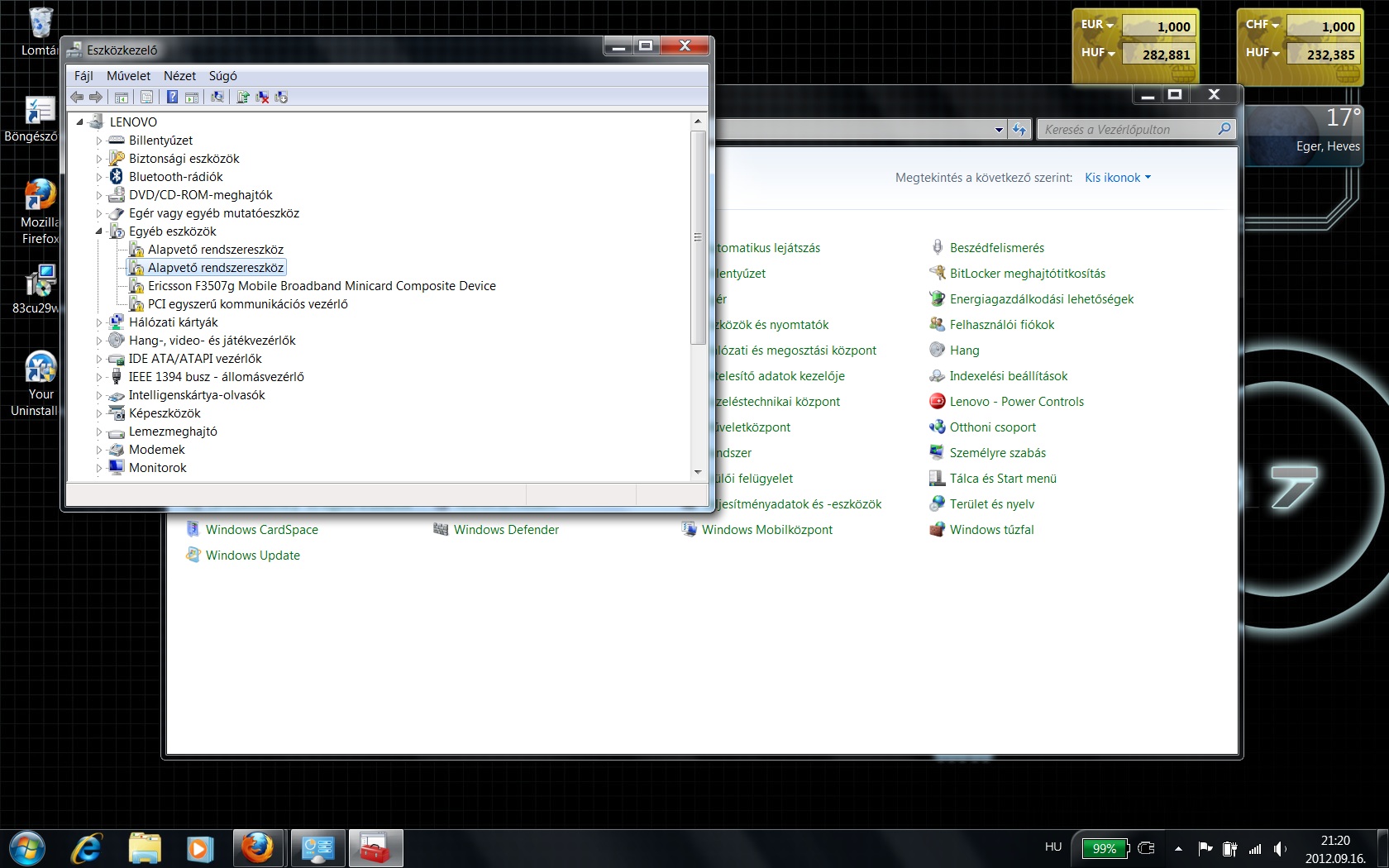
Task: Click the uninstall device toolbar icon
Action: pyautogui.click(x=262, y=97)
